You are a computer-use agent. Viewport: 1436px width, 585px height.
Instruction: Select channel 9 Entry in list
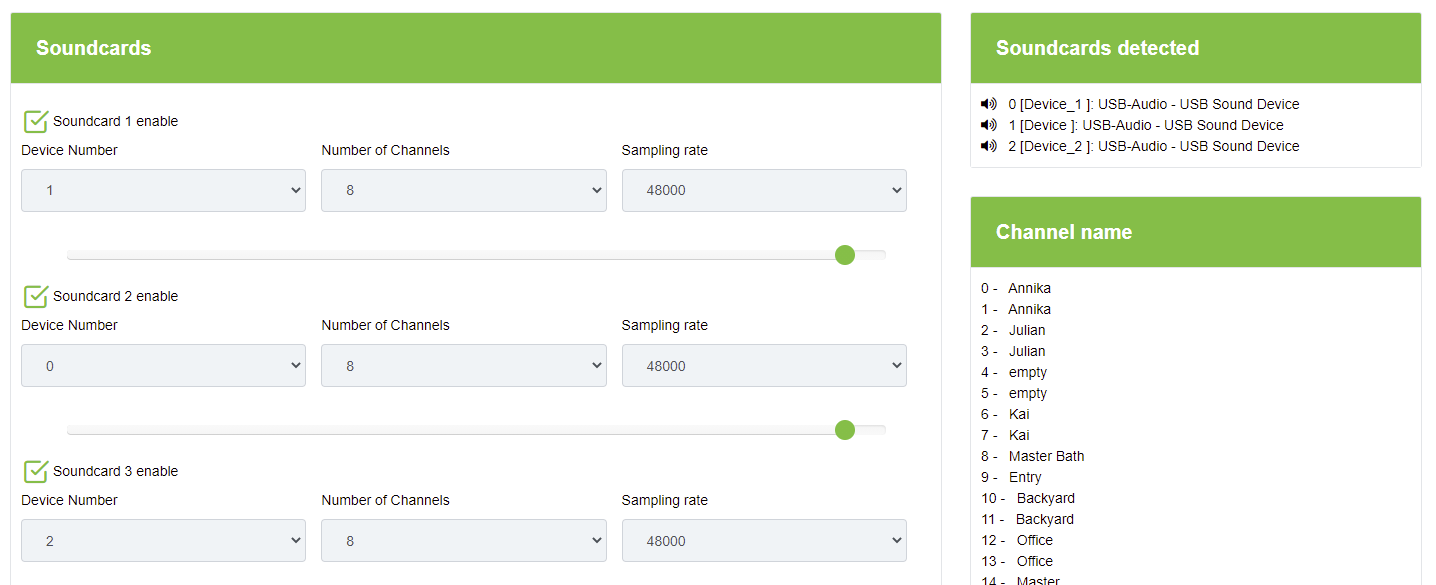pos(1024,477)
